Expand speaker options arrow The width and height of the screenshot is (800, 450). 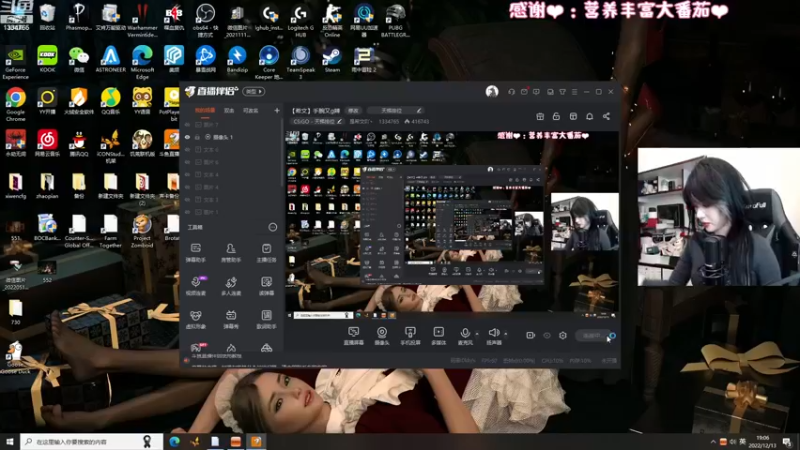[x=506, y=334]
